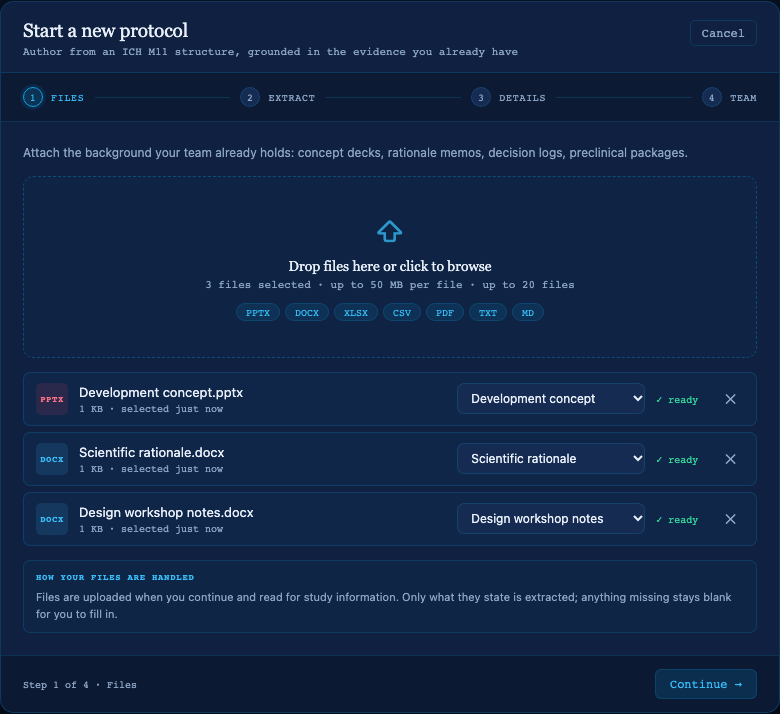Click '1 KB · selected just now' under Scientific rationale.docx
The width and height of the screenshot is (780, 714).
click(x=151, y=469)
